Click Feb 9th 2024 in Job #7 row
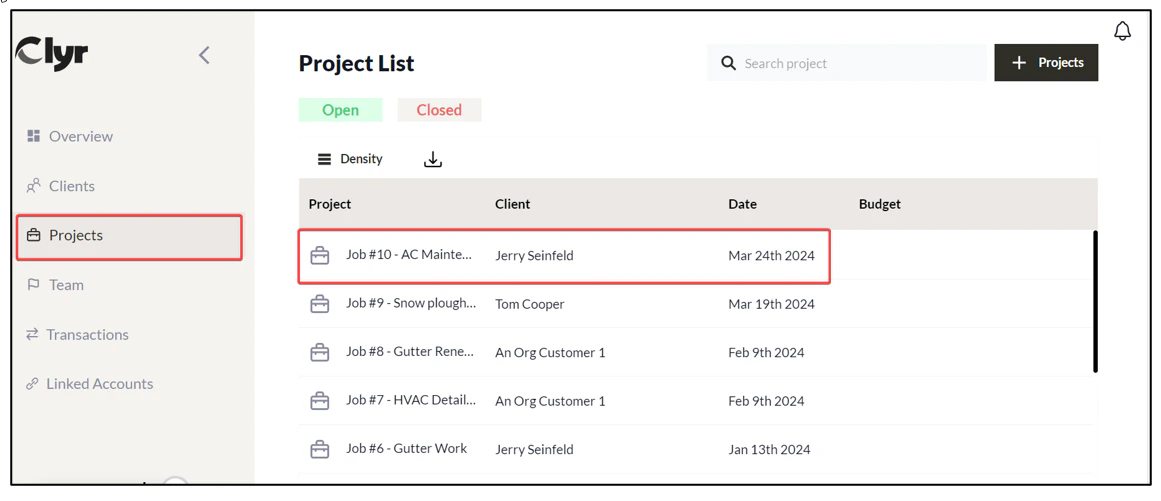The image size is (1161, 501). (766, 401)
